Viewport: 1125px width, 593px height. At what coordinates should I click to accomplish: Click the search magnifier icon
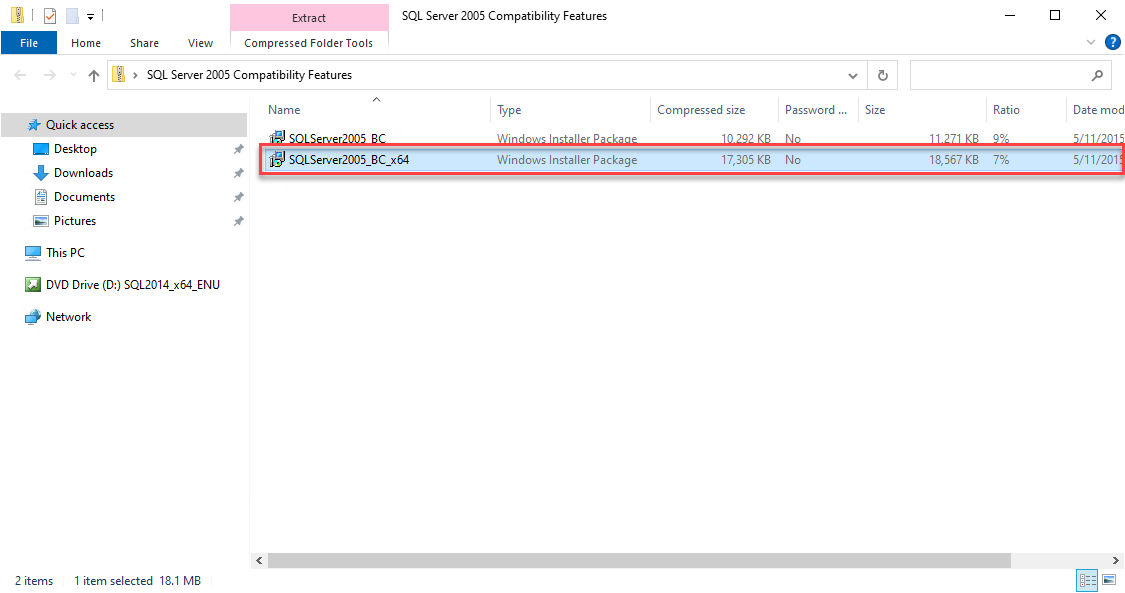pos(1097,75)
